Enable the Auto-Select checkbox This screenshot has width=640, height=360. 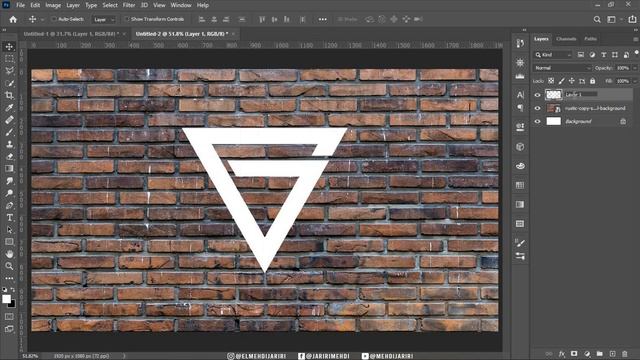pyautogui.click(x=53, y=19)
